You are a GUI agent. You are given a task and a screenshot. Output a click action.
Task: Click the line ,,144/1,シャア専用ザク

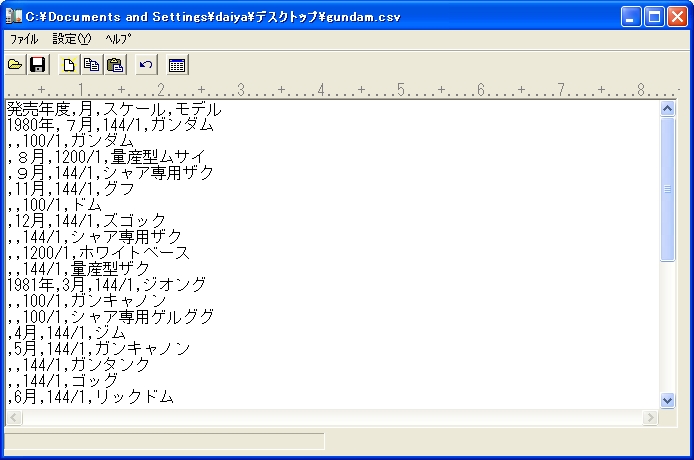[x=94, y=237]
